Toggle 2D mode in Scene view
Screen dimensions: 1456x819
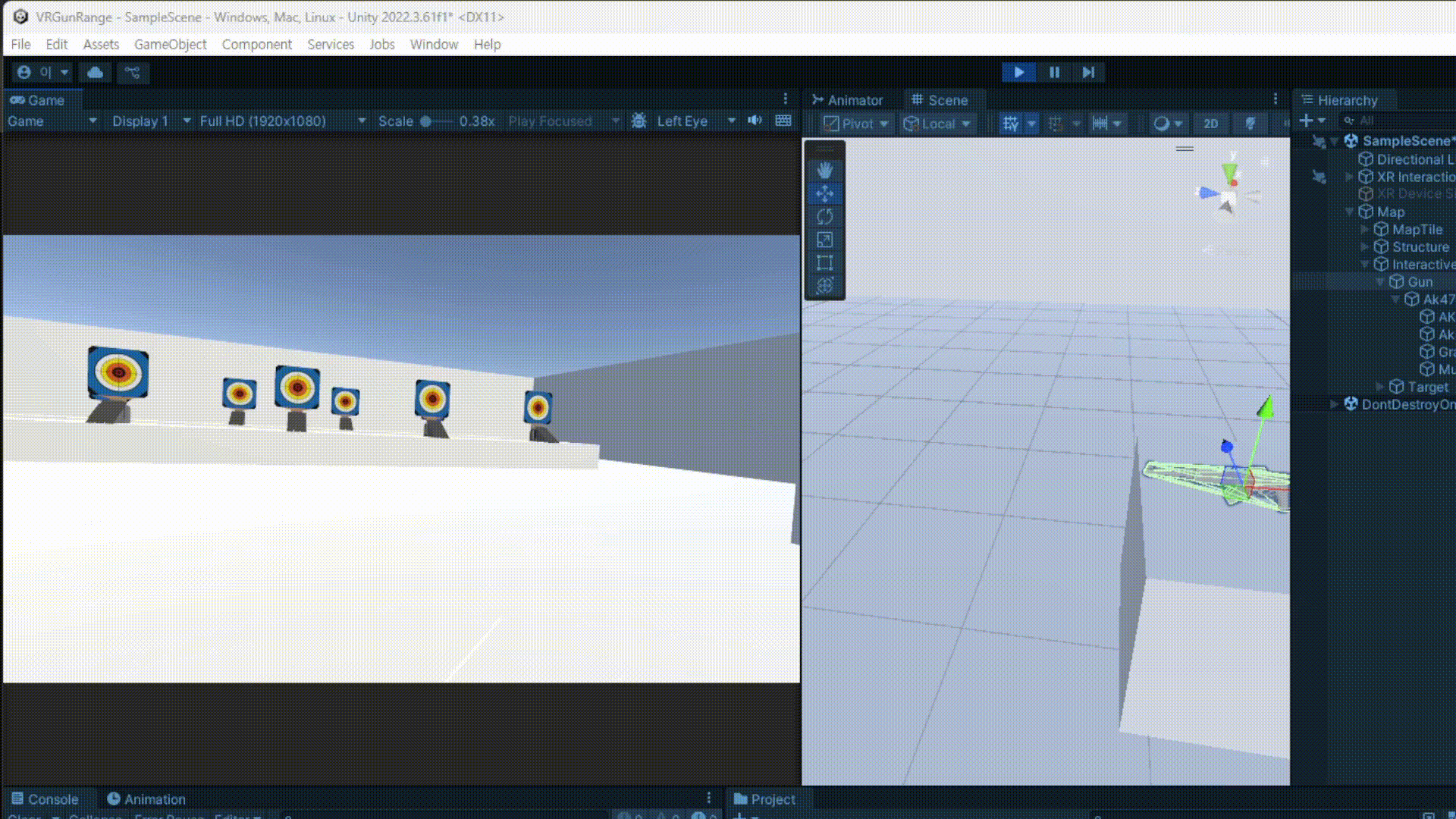(x=1210, y=124)
